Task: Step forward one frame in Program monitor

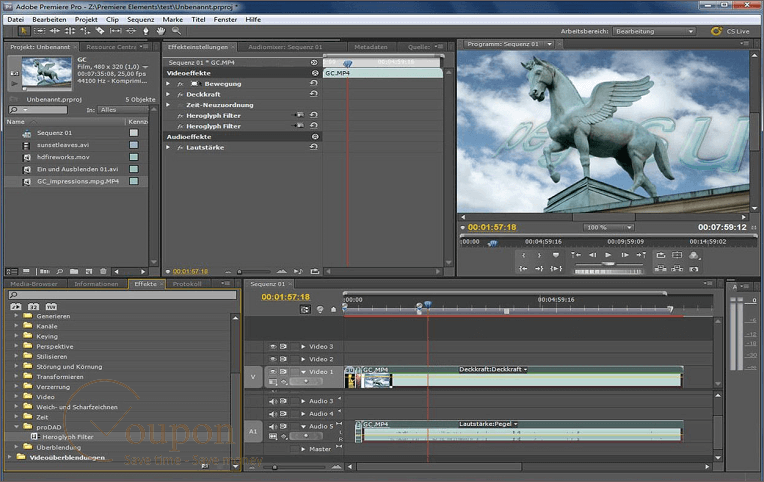Action: pos(625,255)
